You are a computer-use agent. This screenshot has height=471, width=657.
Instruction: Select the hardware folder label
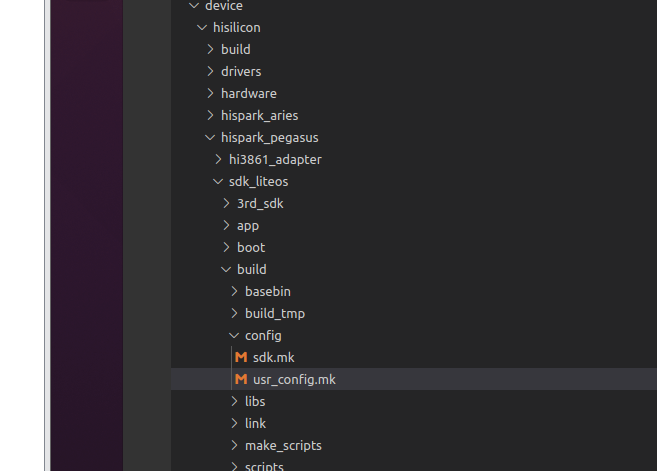[x=249, y=93]
